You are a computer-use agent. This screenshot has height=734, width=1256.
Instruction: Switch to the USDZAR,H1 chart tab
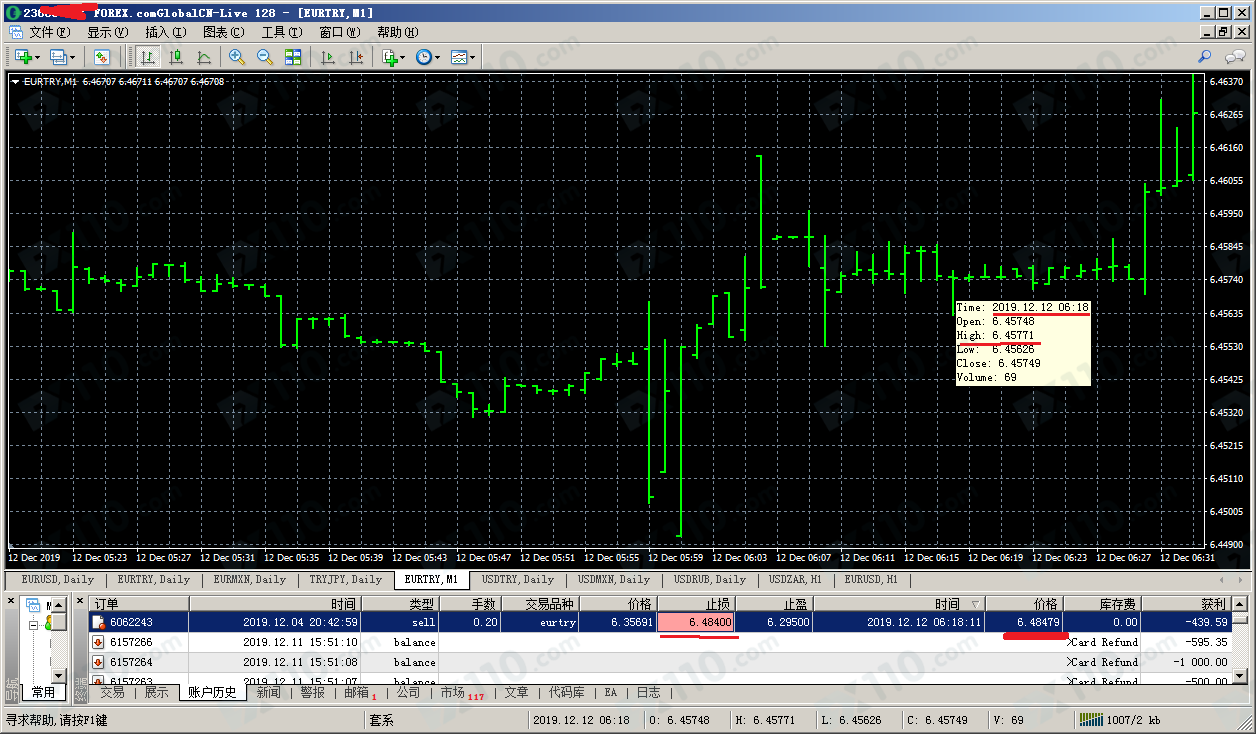(795, 579)
